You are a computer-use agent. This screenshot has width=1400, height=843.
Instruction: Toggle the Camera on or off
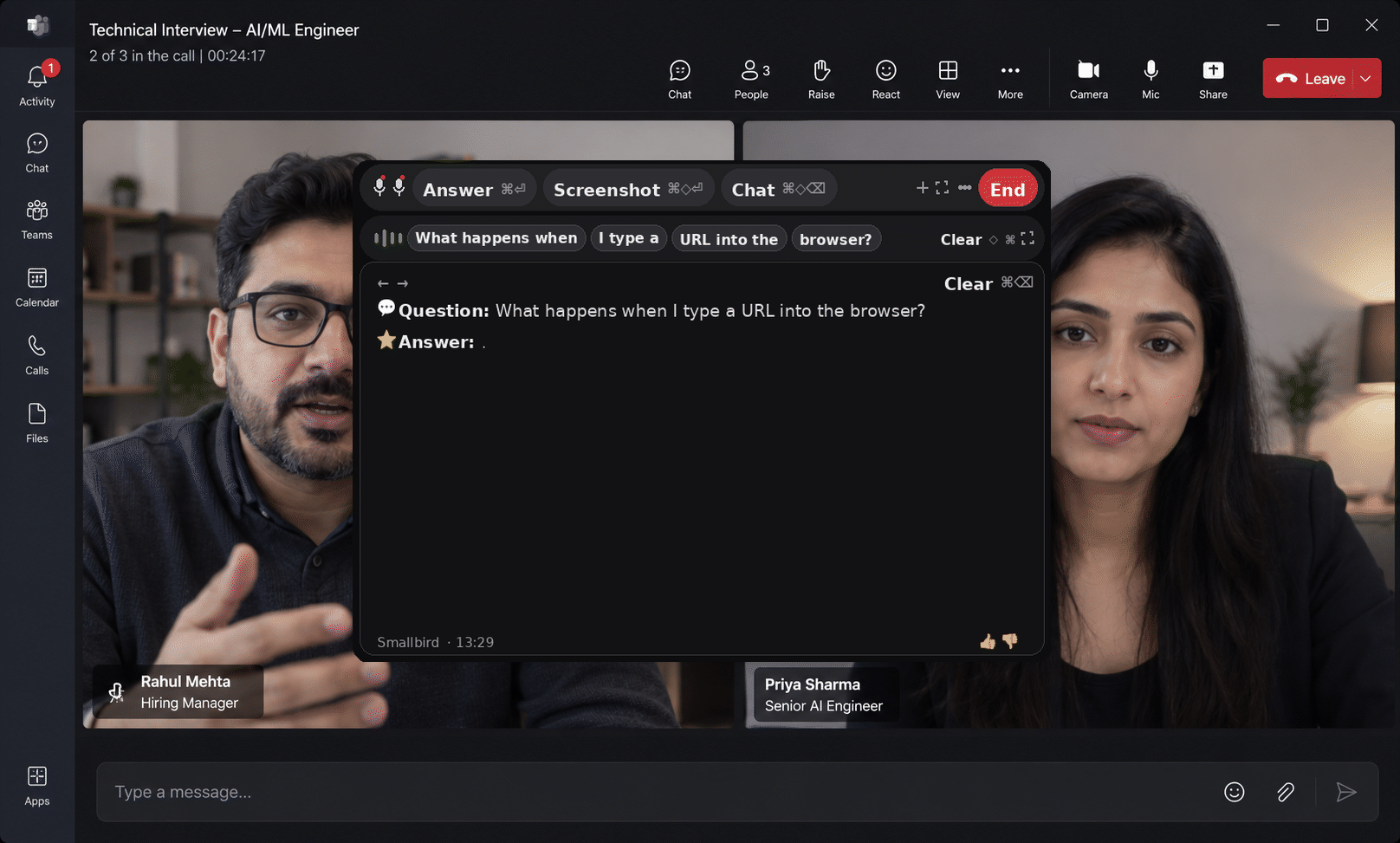1089,79
